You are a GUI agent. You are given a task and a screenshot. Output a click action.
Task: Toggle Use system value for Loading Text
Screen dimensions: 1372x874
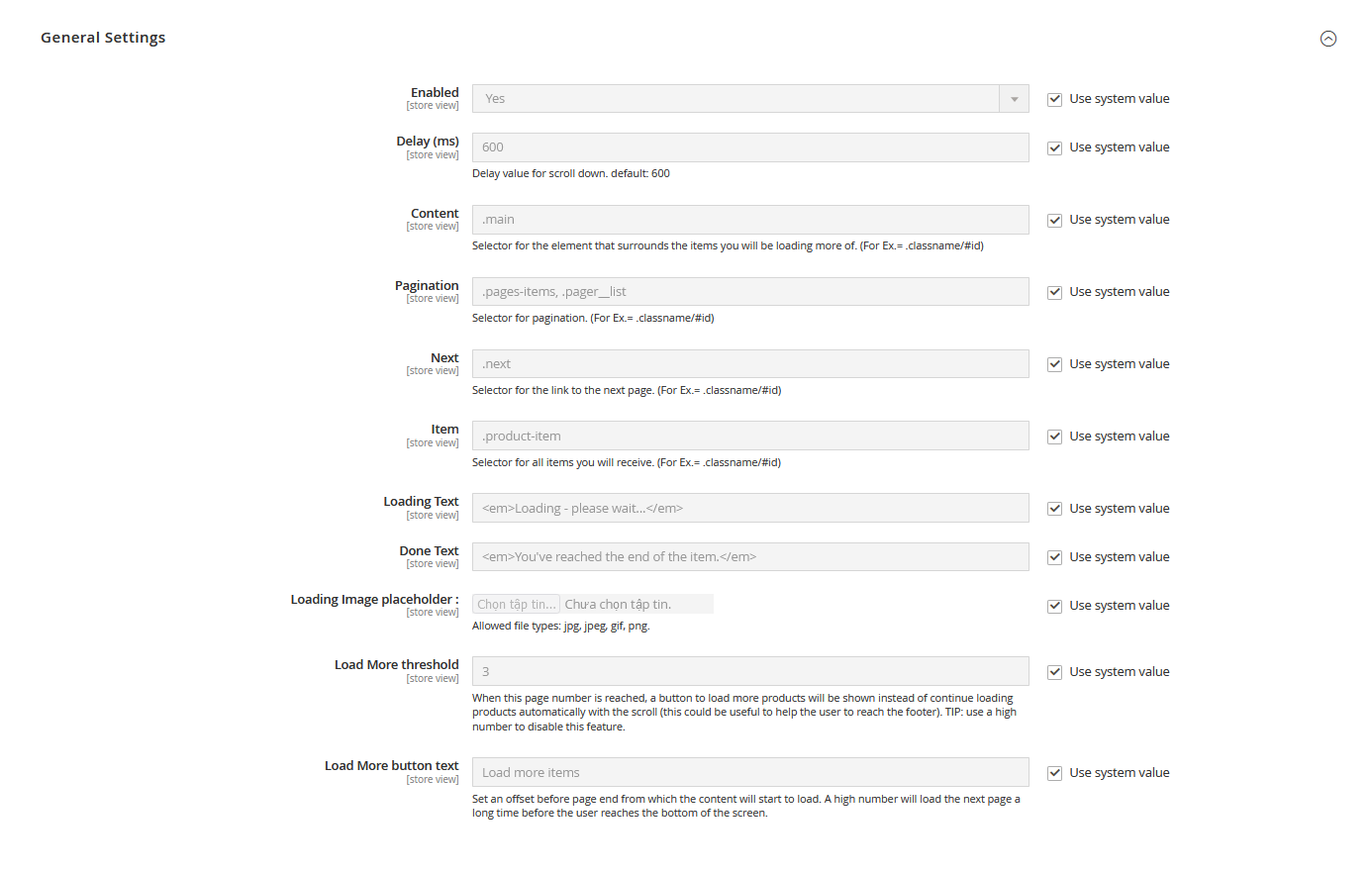click(x=1055, y=509)
